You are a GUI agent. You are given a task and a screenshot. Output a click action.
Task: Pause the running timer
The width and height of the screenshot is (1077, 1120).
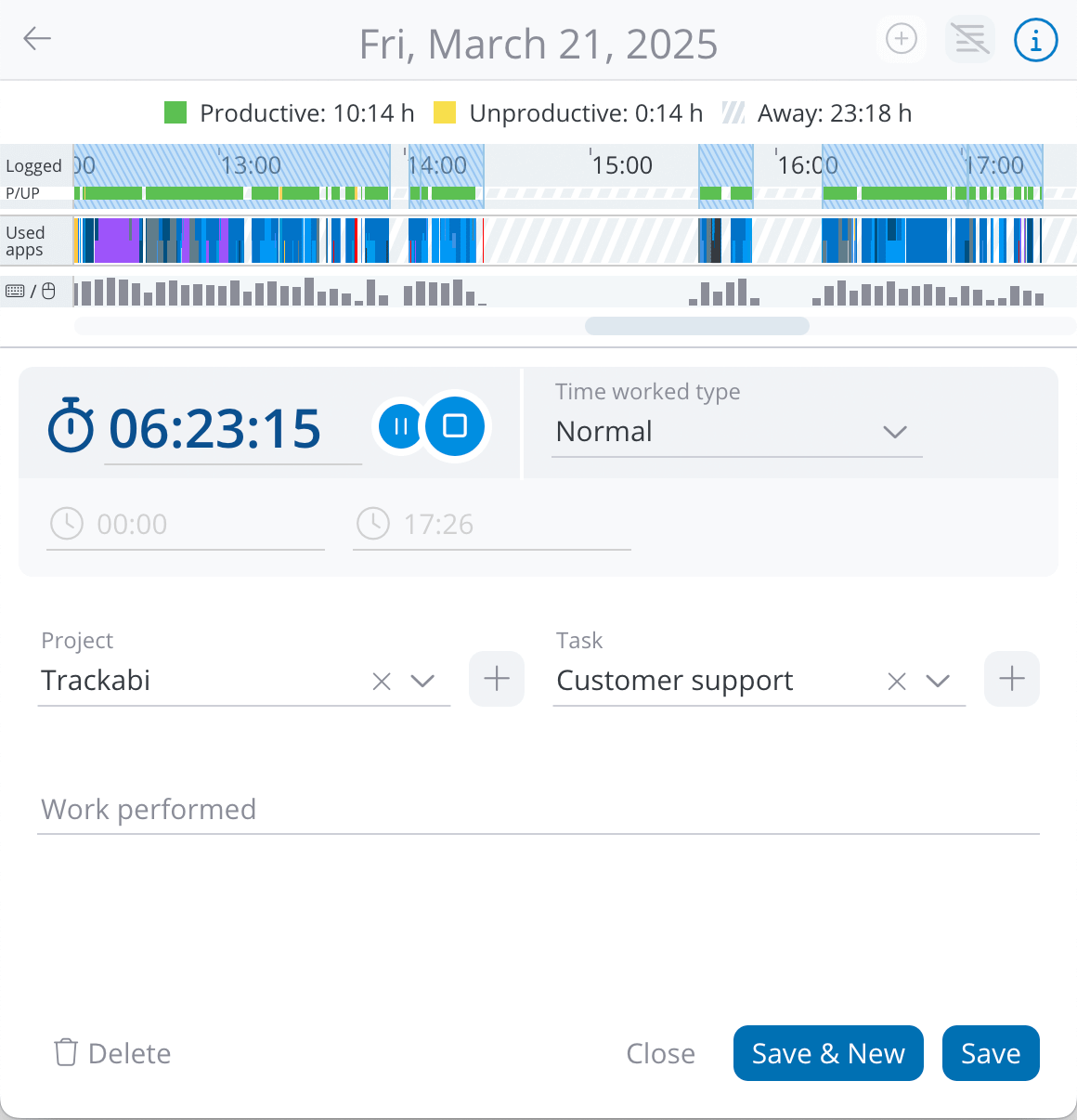pyautogui.click(x=399, y=425)
